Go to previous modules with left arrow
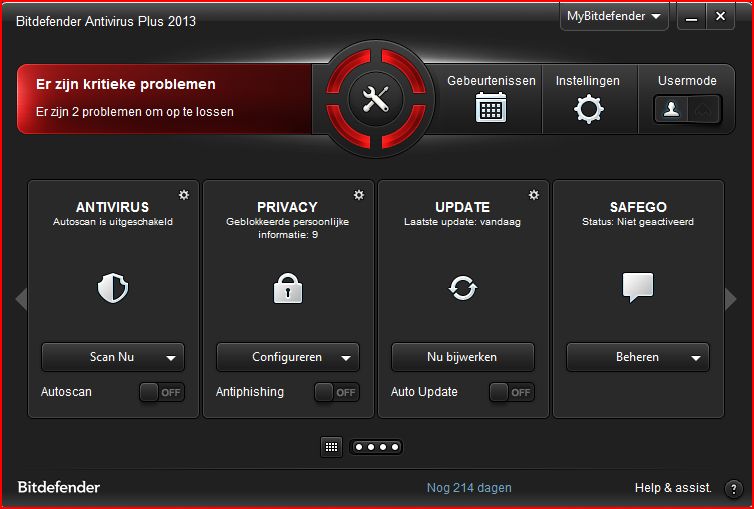 coord(21,299)
